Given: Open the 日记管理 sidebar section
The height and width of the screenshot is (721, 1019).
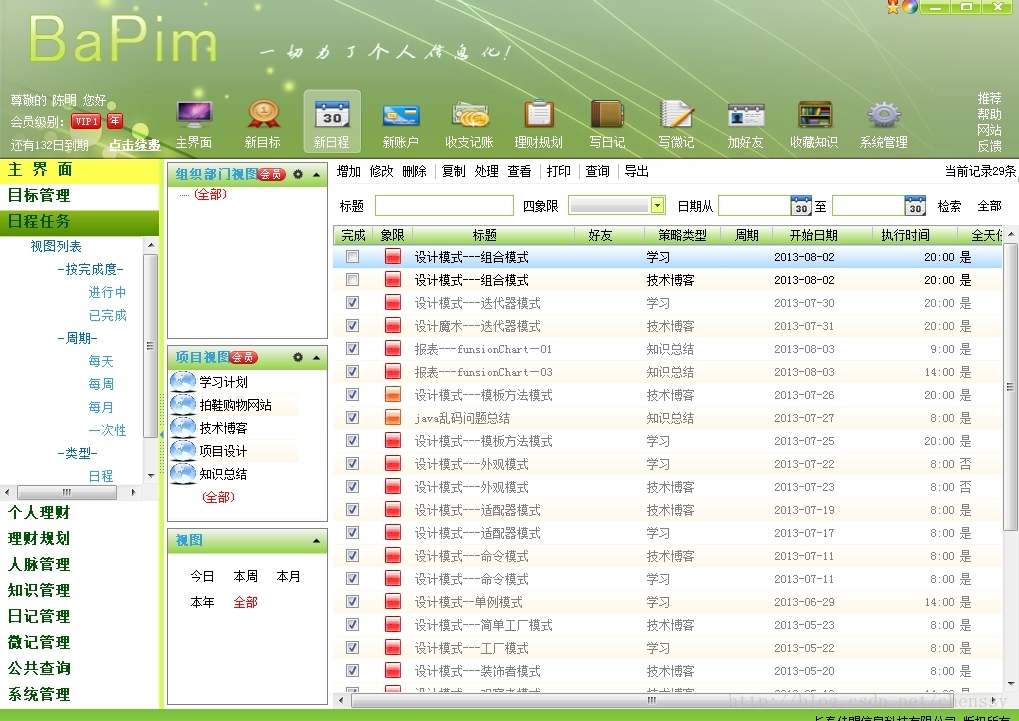Looking at the screenshot, I should 79,616.
